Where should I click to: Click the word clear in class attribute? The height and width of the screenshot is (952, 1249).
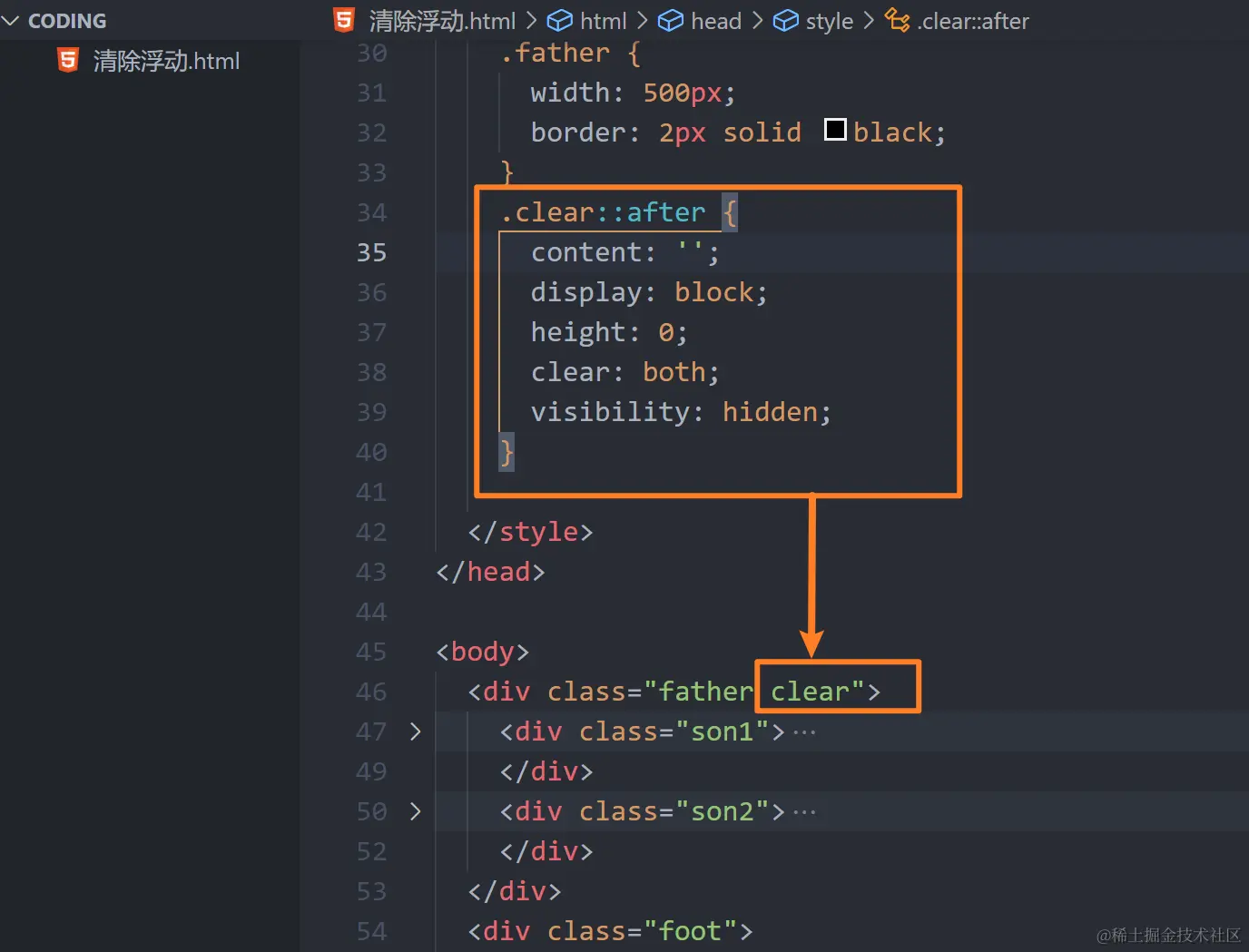click(x=810, y=692)
